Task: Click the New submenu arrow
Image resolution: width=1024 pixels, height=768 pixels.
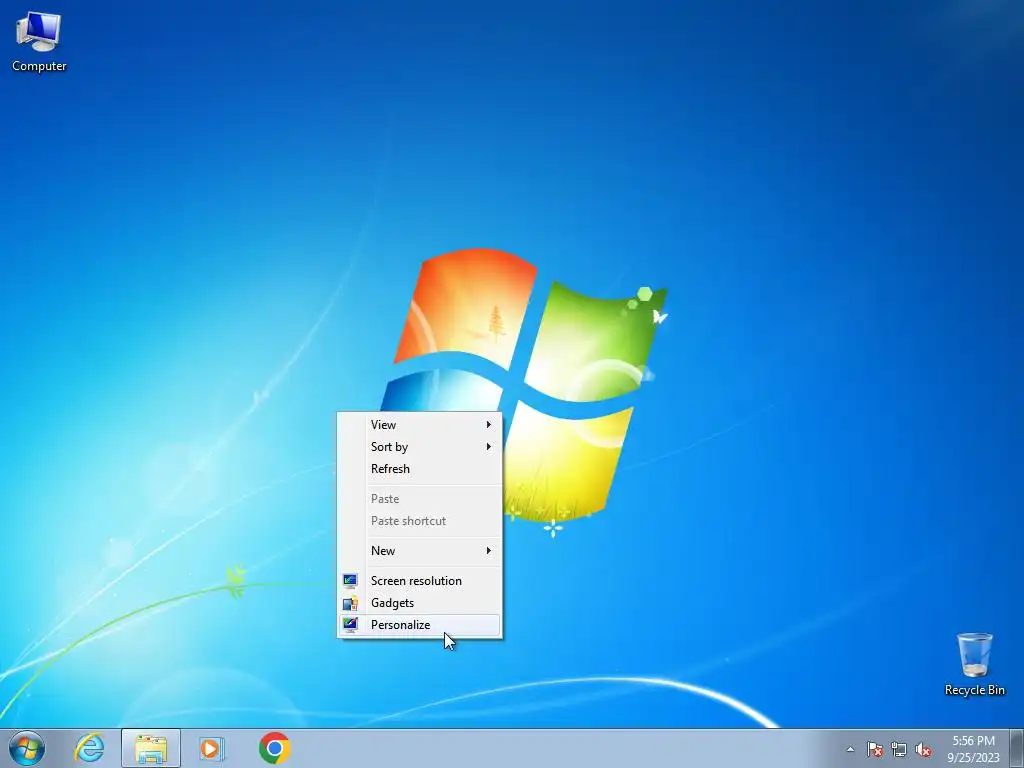Action: tap(488, 551)
